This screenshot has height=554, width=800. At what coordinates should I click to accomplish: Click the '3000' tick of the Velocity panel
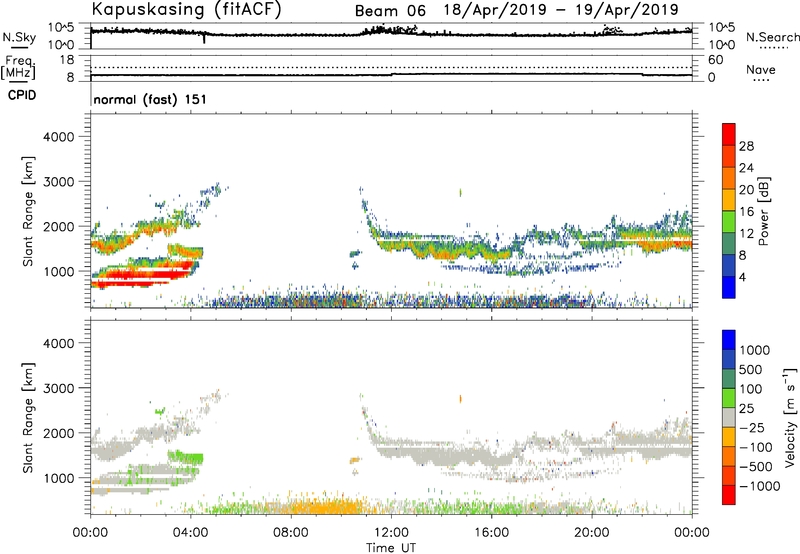click(x=58, y=388)
